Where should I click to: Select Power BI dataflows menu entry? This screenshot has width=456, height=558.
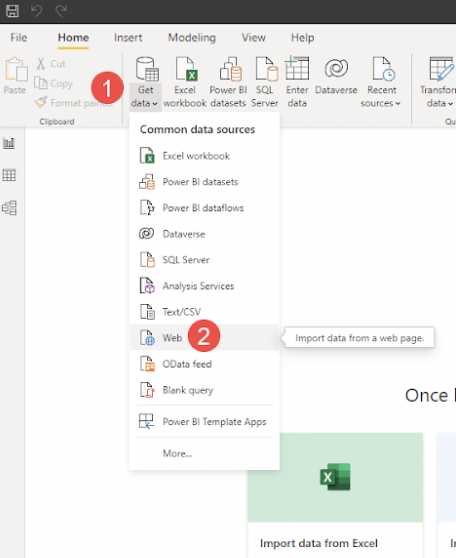[x=204, y=208]
